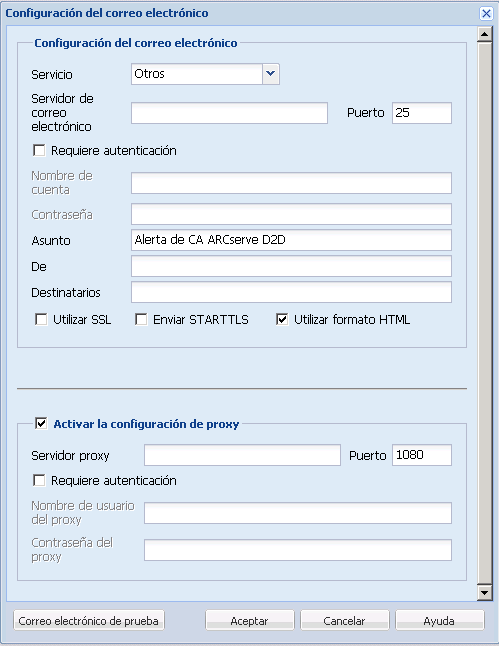499x646 pixels.
Task: Click the scrollbar up arrow
Action: (485, 35)
